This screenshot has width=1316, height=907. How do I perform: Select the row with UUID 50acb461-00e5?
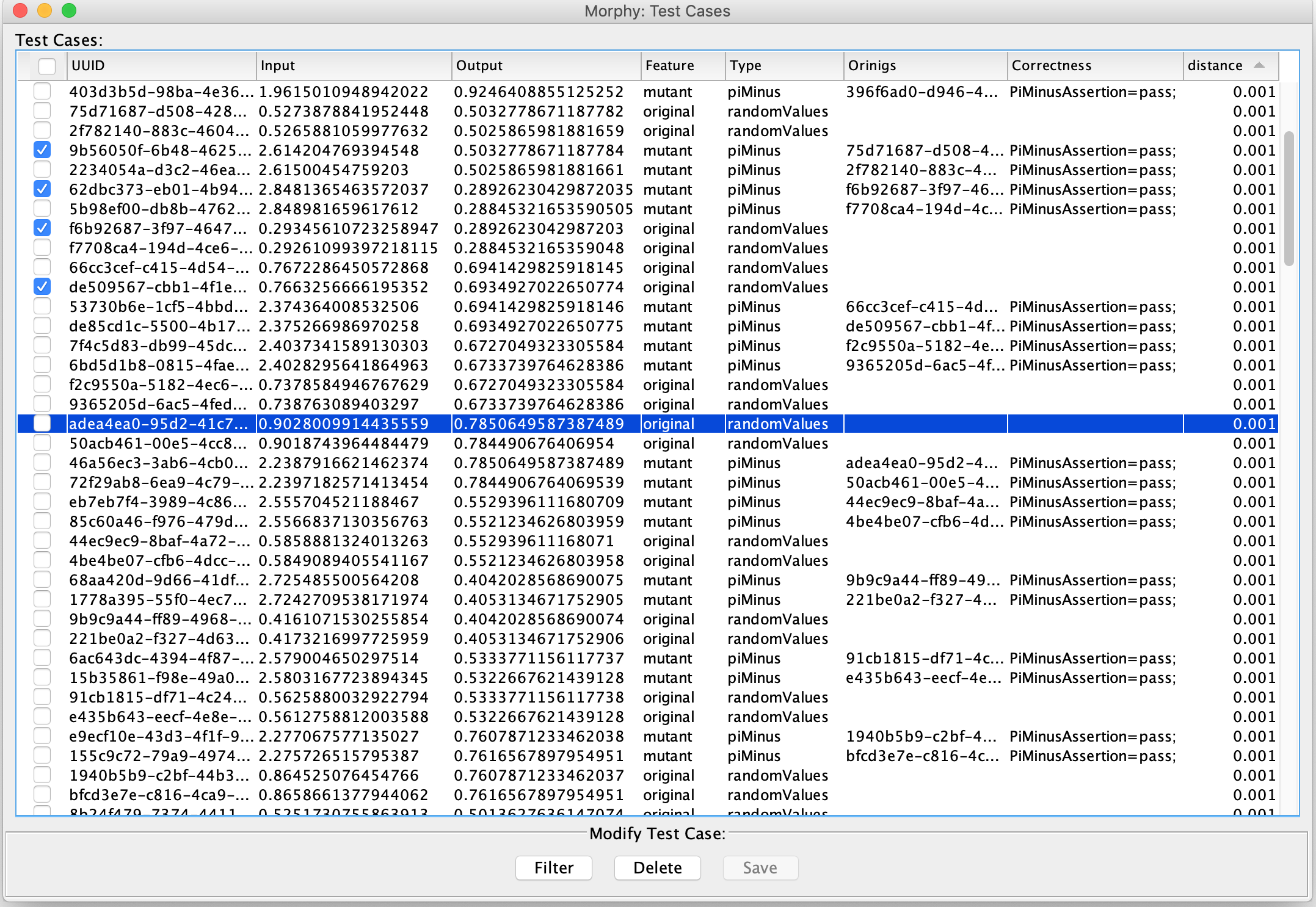click(159, 444)
